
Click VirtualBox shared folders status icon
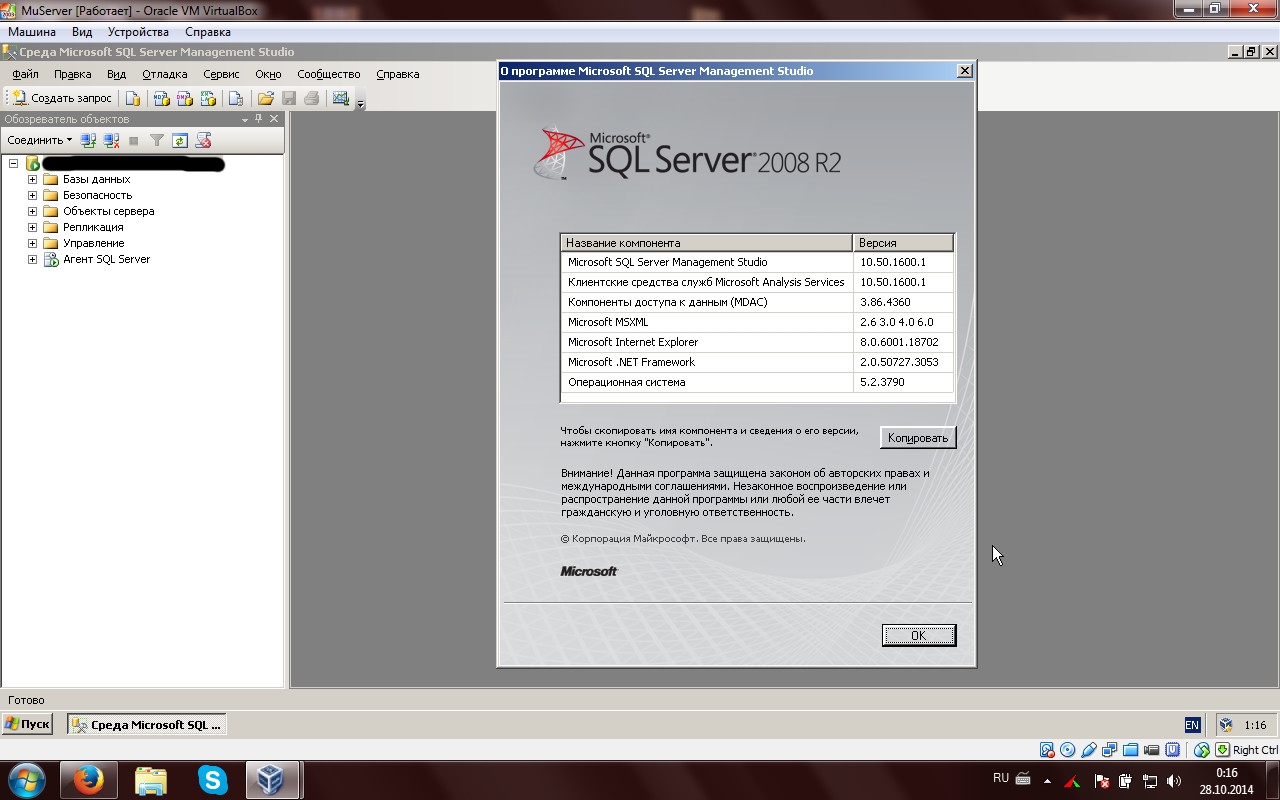pos(1131,750)
